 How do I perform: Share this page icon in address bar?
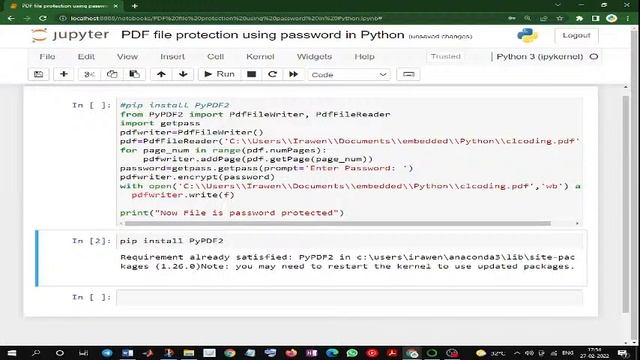(543, 18)
